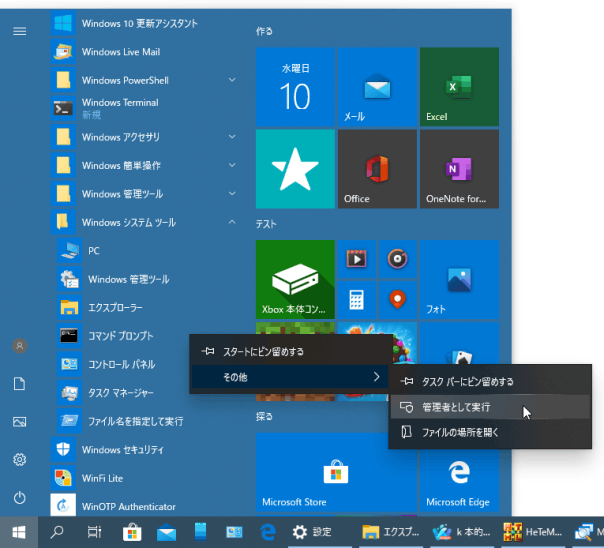Open the Maps small tile
This screenshot has height=548, width=604.
398,300
